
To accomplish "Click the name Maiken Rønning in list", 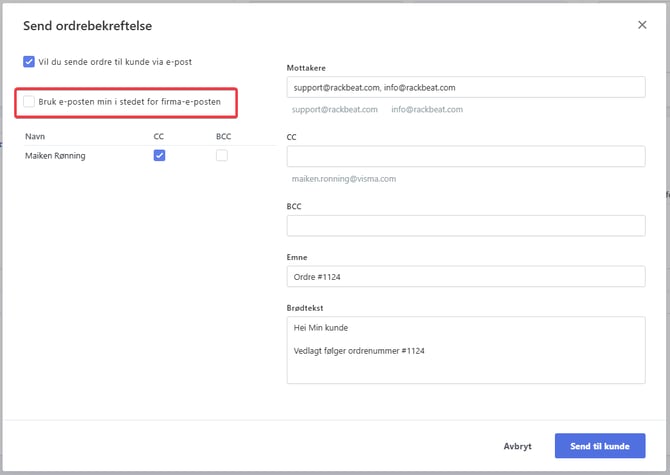I will (55, 156).
